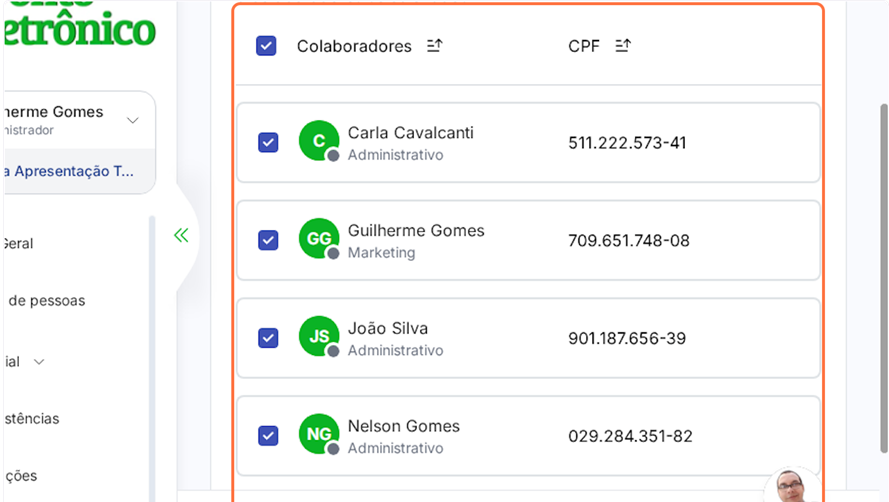Expand the sidebar submenu chevron
The height and width of the screenshot is (502, 889).
[x=39, y=362]
